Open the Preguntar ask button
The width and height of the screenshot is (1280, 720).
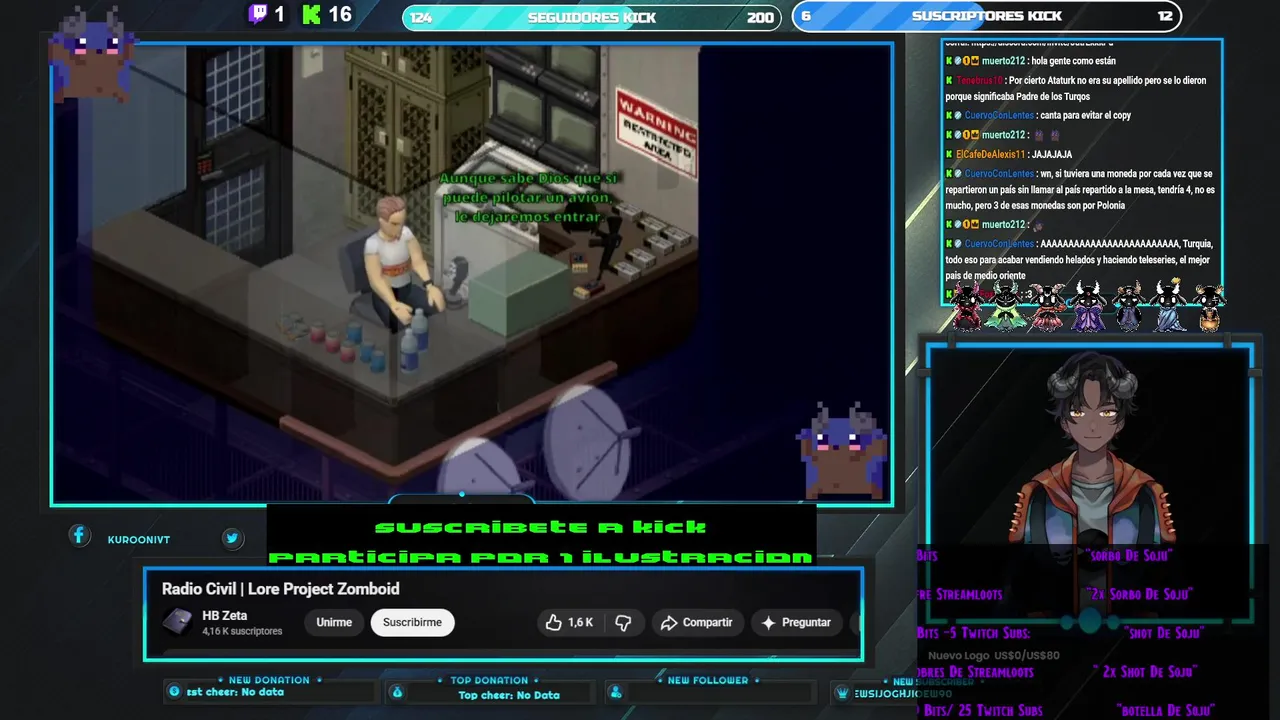796,622
